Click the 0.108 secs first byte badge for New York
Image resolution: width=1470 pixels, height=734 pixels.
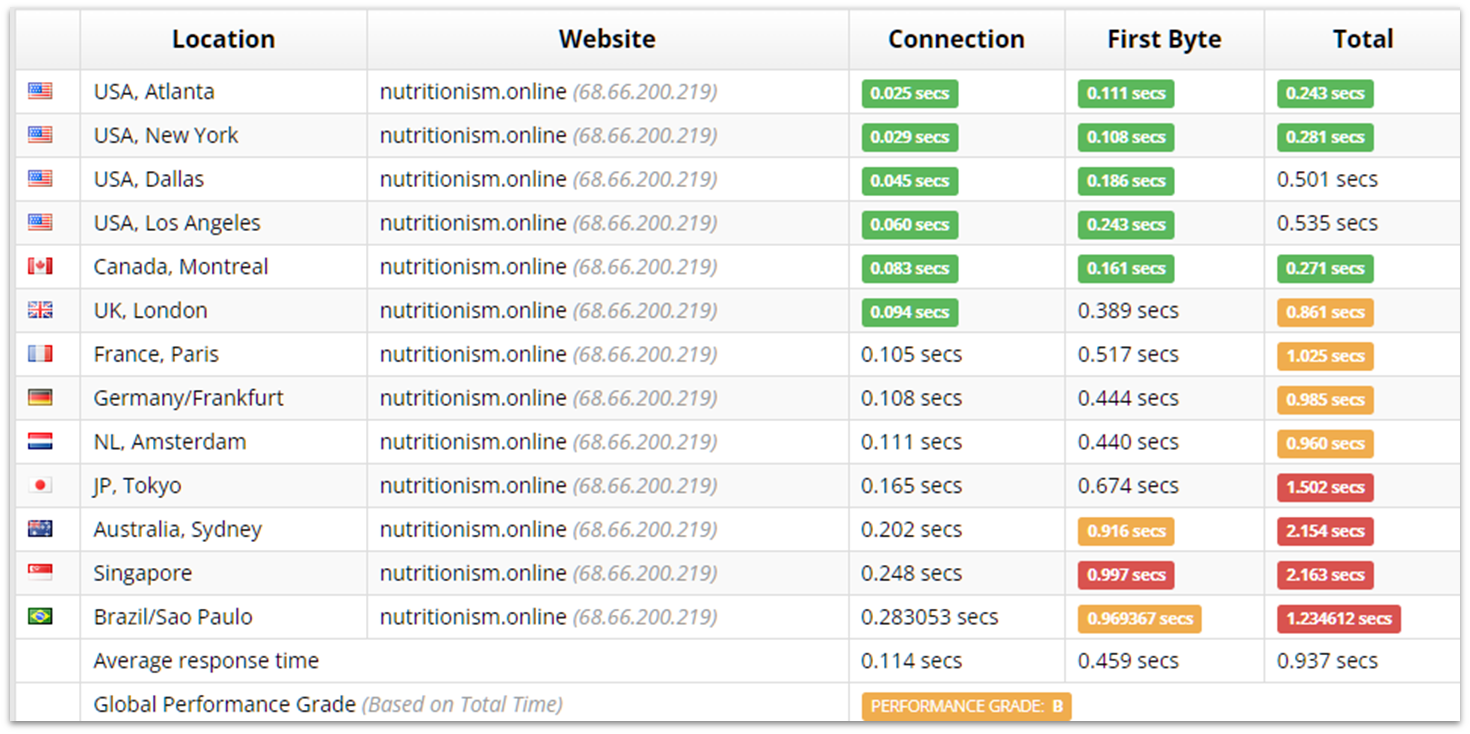tap(1126, 137)
